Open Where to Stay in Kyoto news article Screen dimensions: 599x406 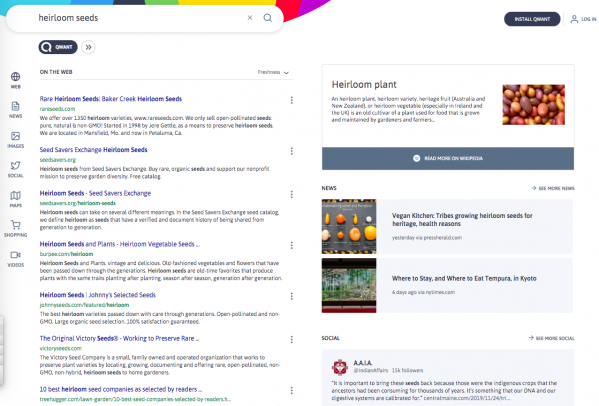point(464,278)
